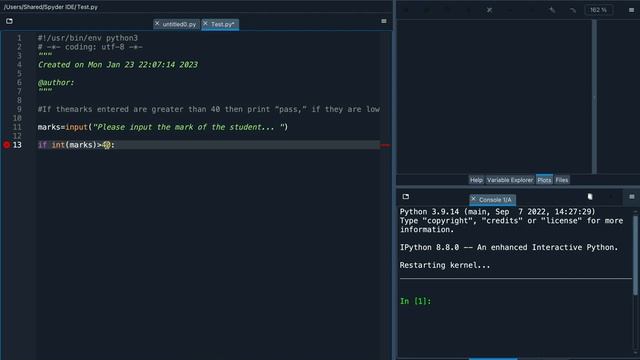640x360 pixels.
Task: Switch to the Files tab
Action: coord(562,180)
